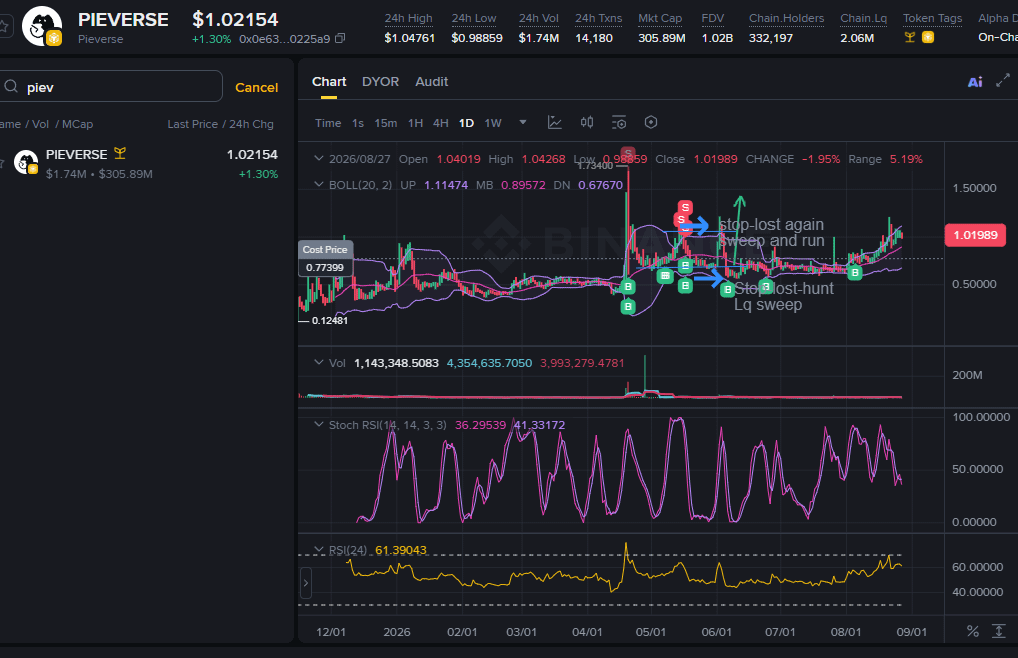The width and height of the screenshot is (1018, 658).
Task: Click the 24h Low label
Action: click(x=474, y=18)
